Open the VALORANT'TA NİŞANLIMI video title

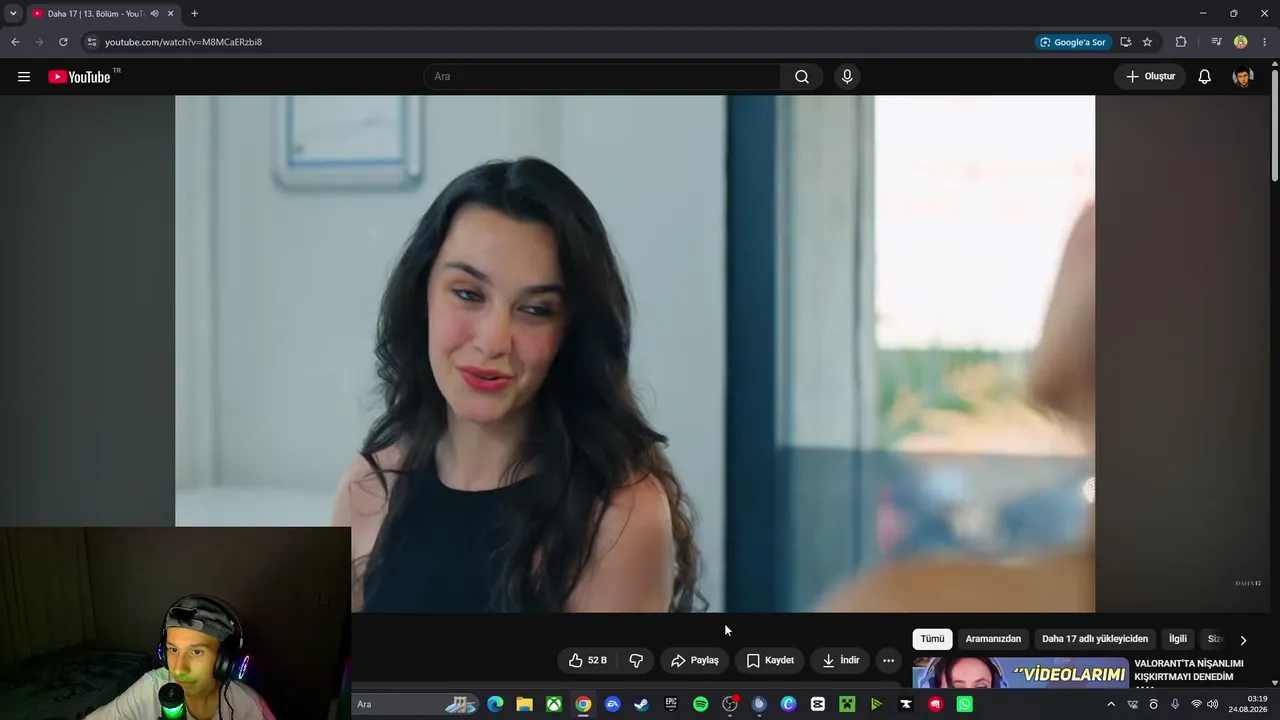coord(1189,670)
